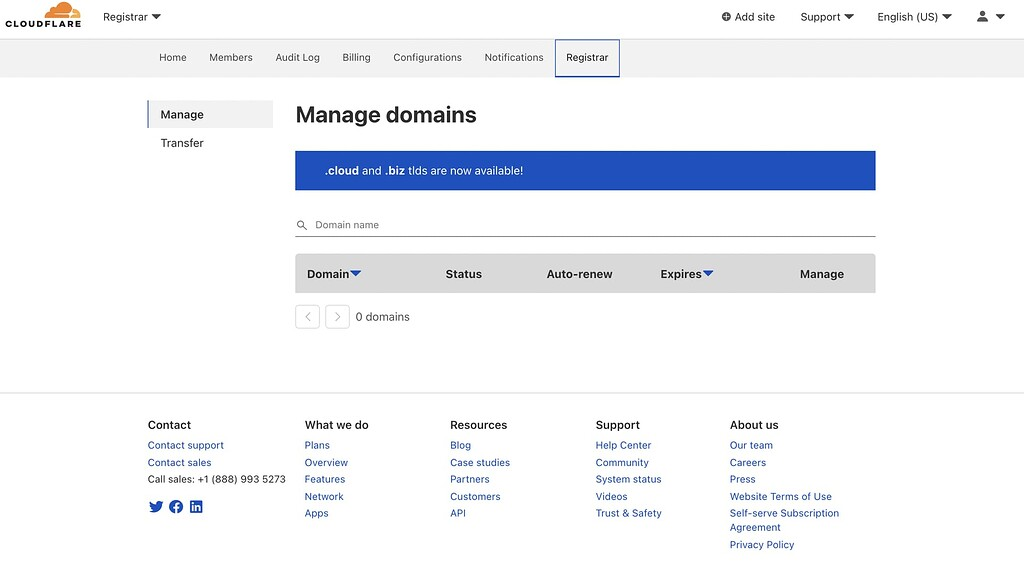
Task: Open the Configurations tab
Action: (427, 57)
